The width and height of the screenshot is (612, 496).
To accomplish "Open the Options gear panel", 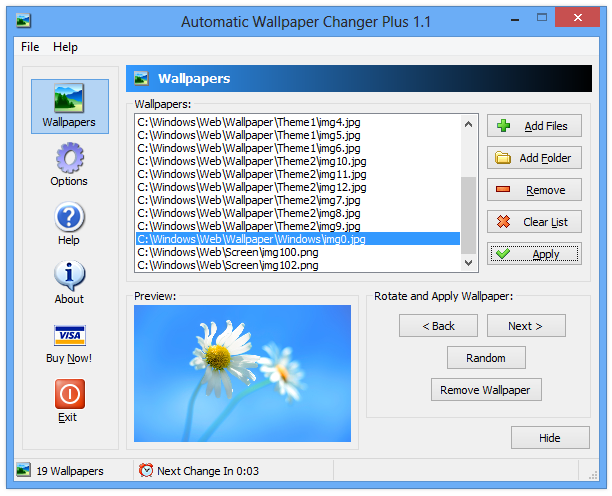I will 69,164.
